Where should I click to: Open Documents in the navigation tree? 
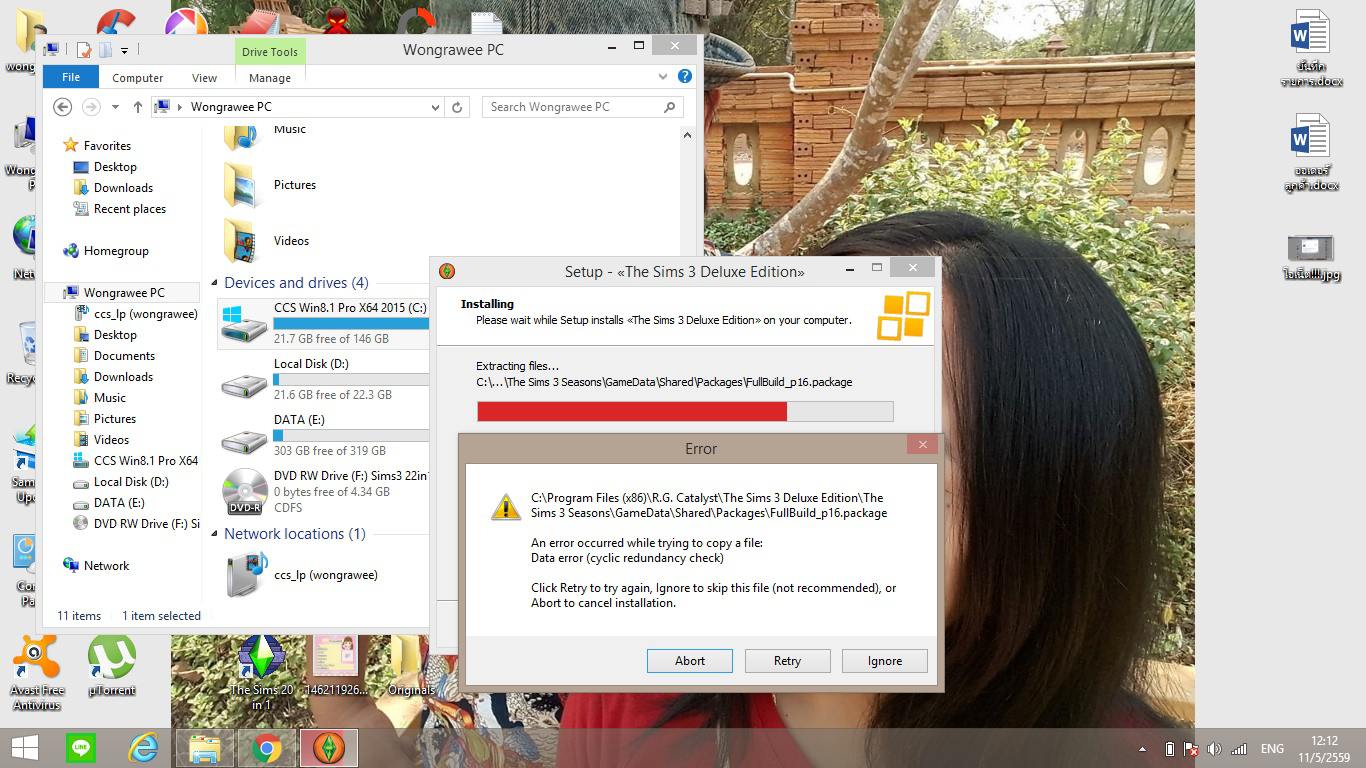coord(124,356)
